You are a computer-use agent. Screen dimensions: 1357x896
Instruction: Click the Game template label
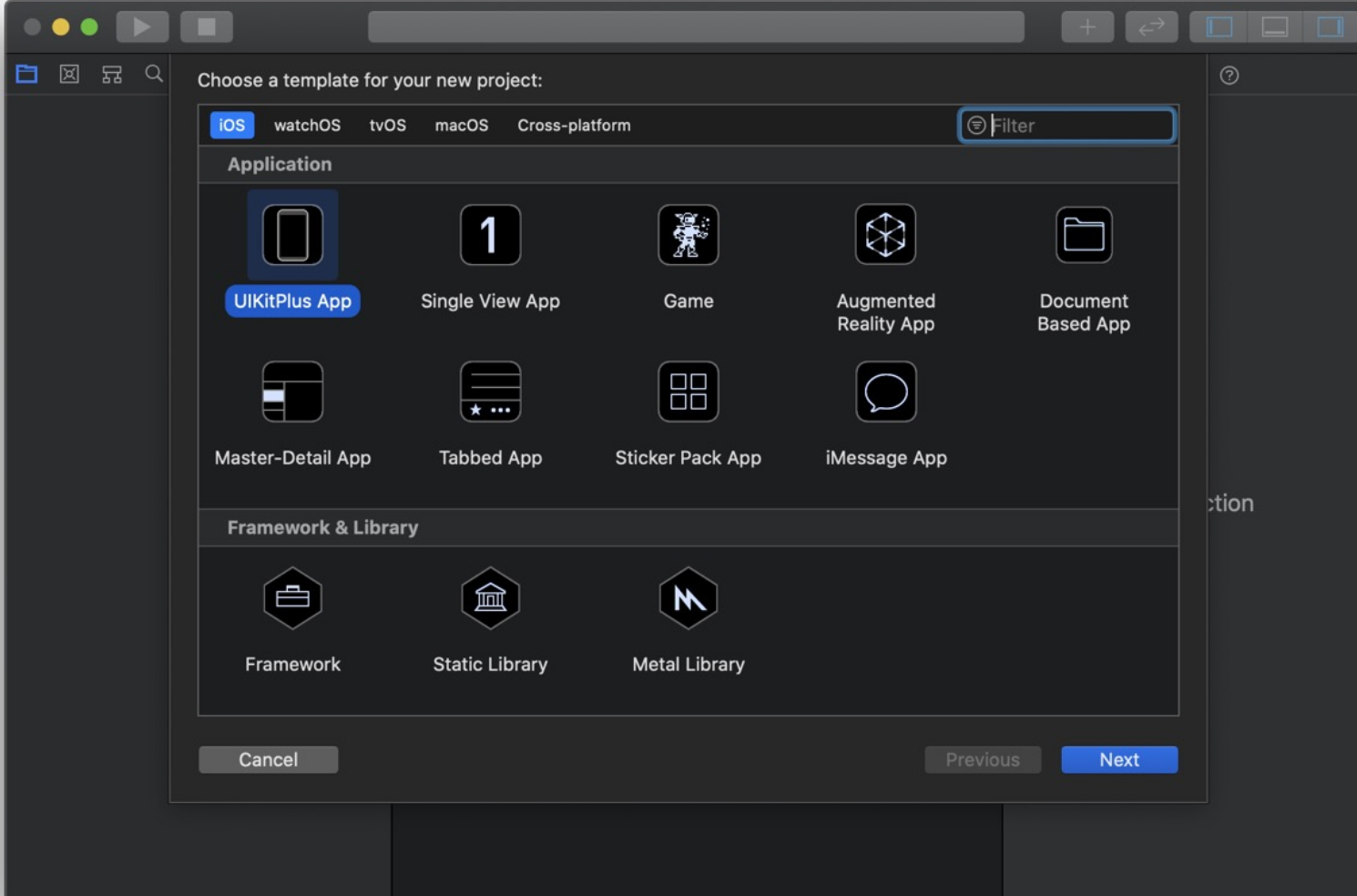(689, 301)
